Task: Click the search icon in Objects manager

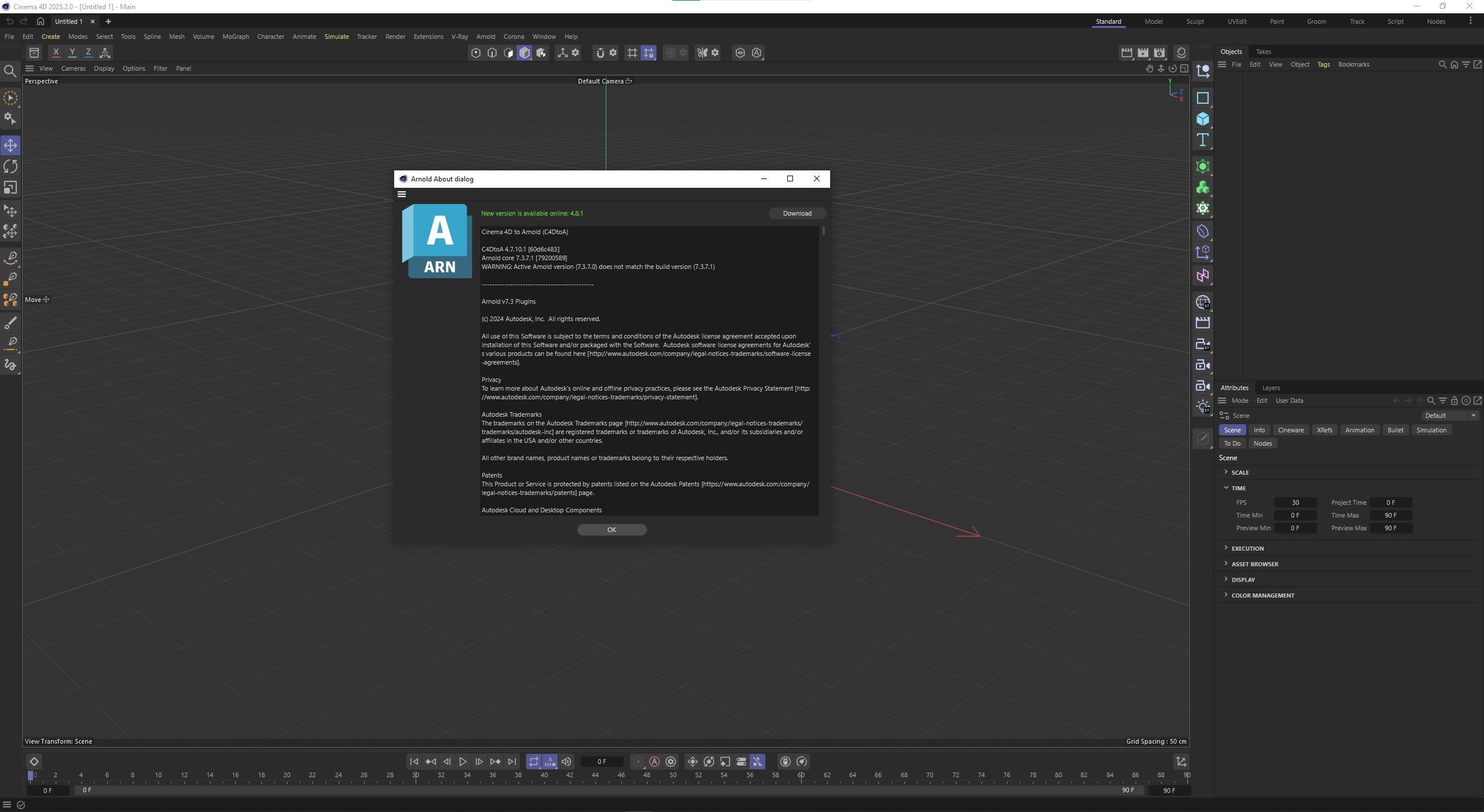Action: 1442,64
